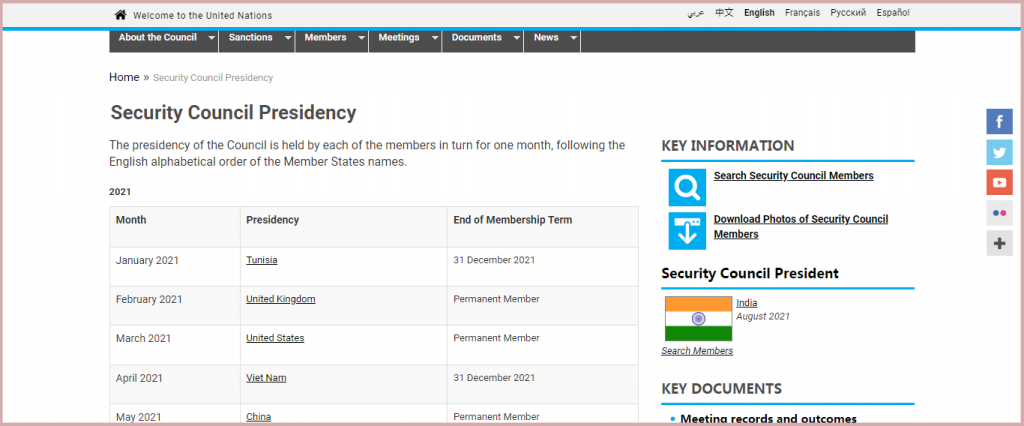Switch language to Chinese
1024x426 pixels.
click(x=724, y=12)
